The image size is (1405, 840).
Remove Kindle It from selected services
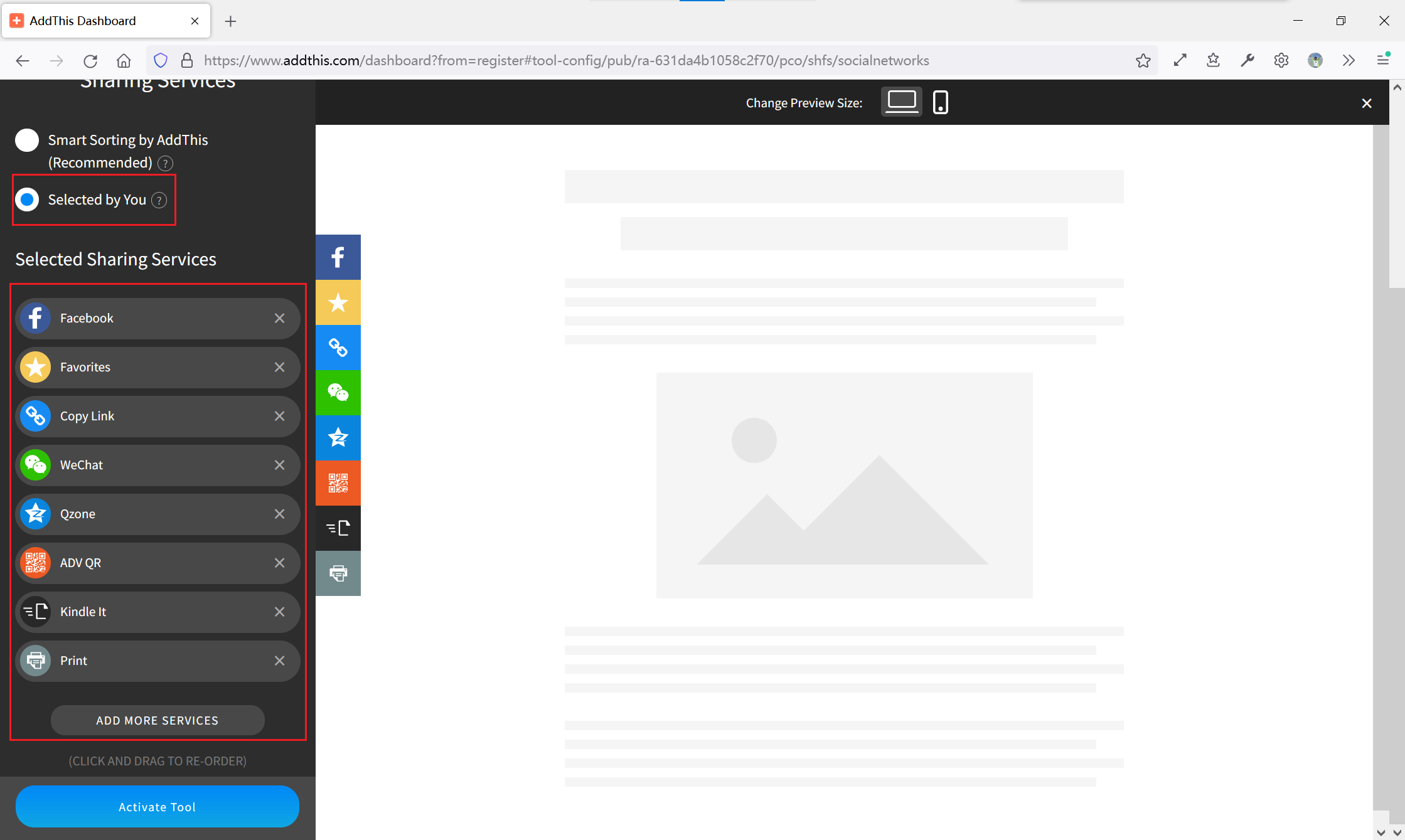(279, 612)
